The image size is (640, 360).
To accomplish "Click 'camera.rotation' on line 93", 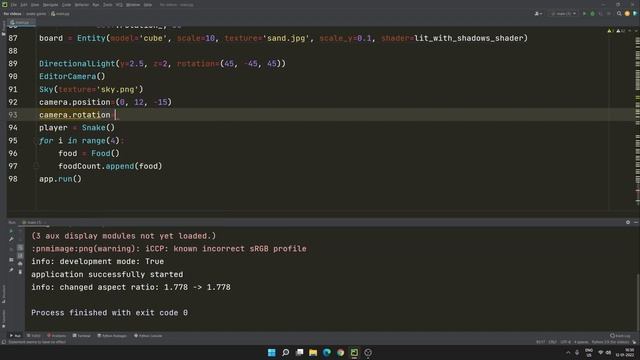I will point(75,115).
